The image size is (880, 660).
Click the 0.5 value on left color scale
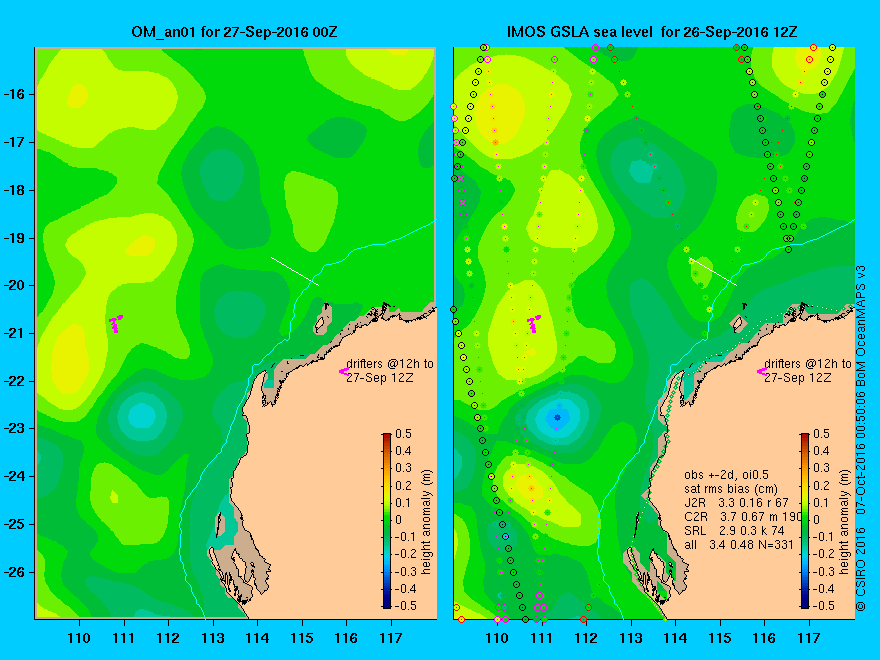(x=403, y=434)
